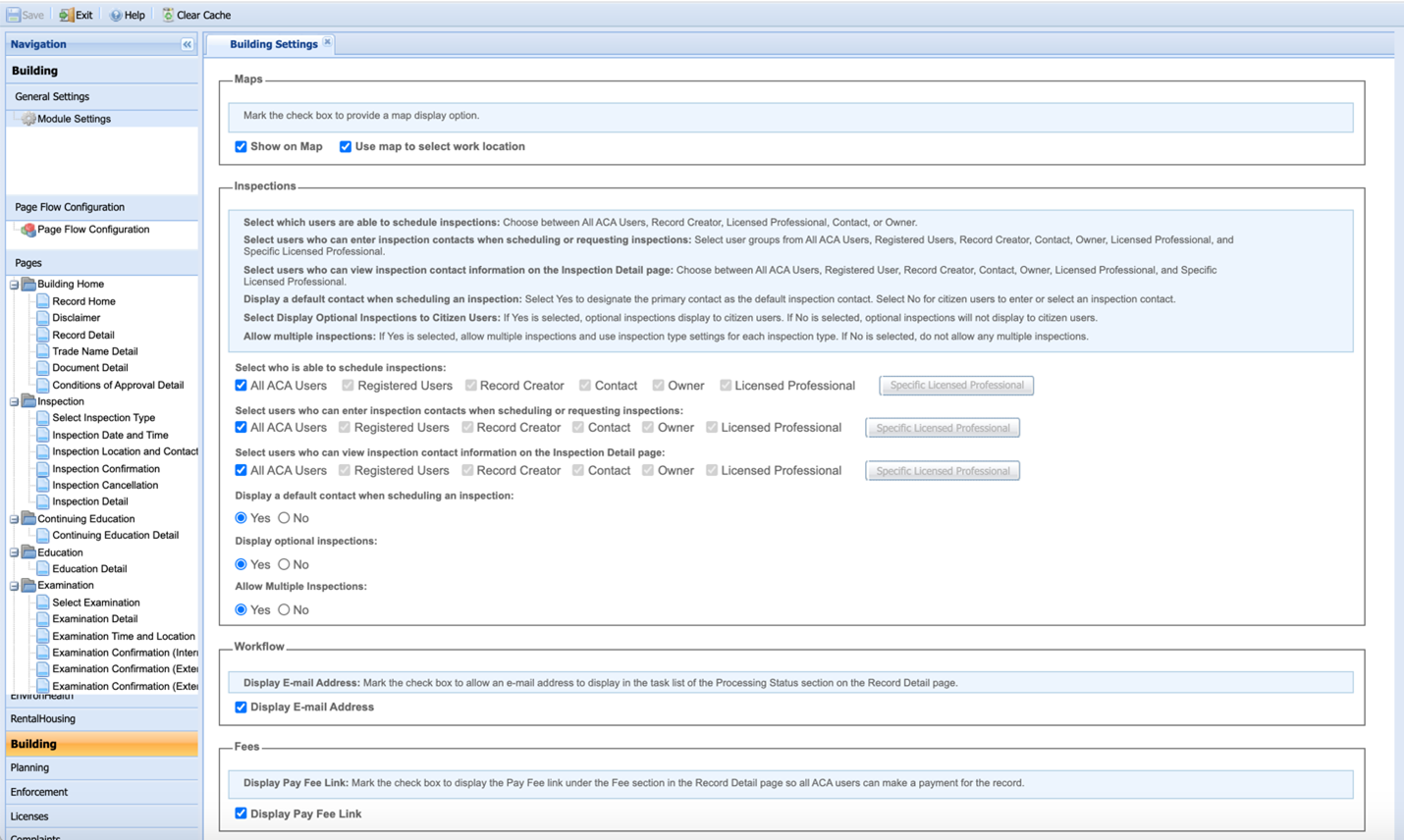Collapse the Examination tree node
The width and height of the screenshot is (1404, 840).
(x=15, y=586)
